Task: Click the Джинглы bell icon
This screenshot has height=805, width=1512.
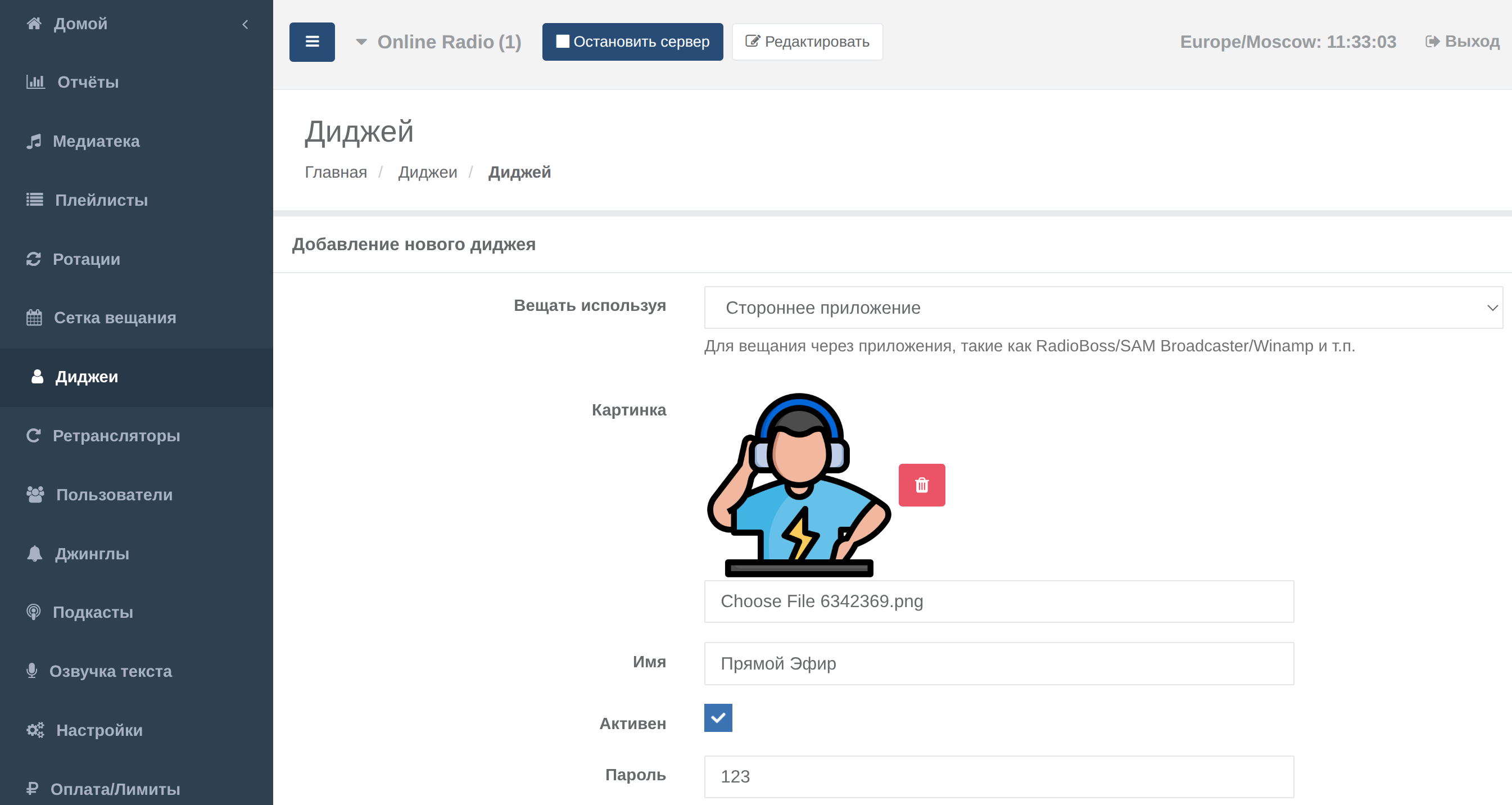Action: (x=35, y=553)
